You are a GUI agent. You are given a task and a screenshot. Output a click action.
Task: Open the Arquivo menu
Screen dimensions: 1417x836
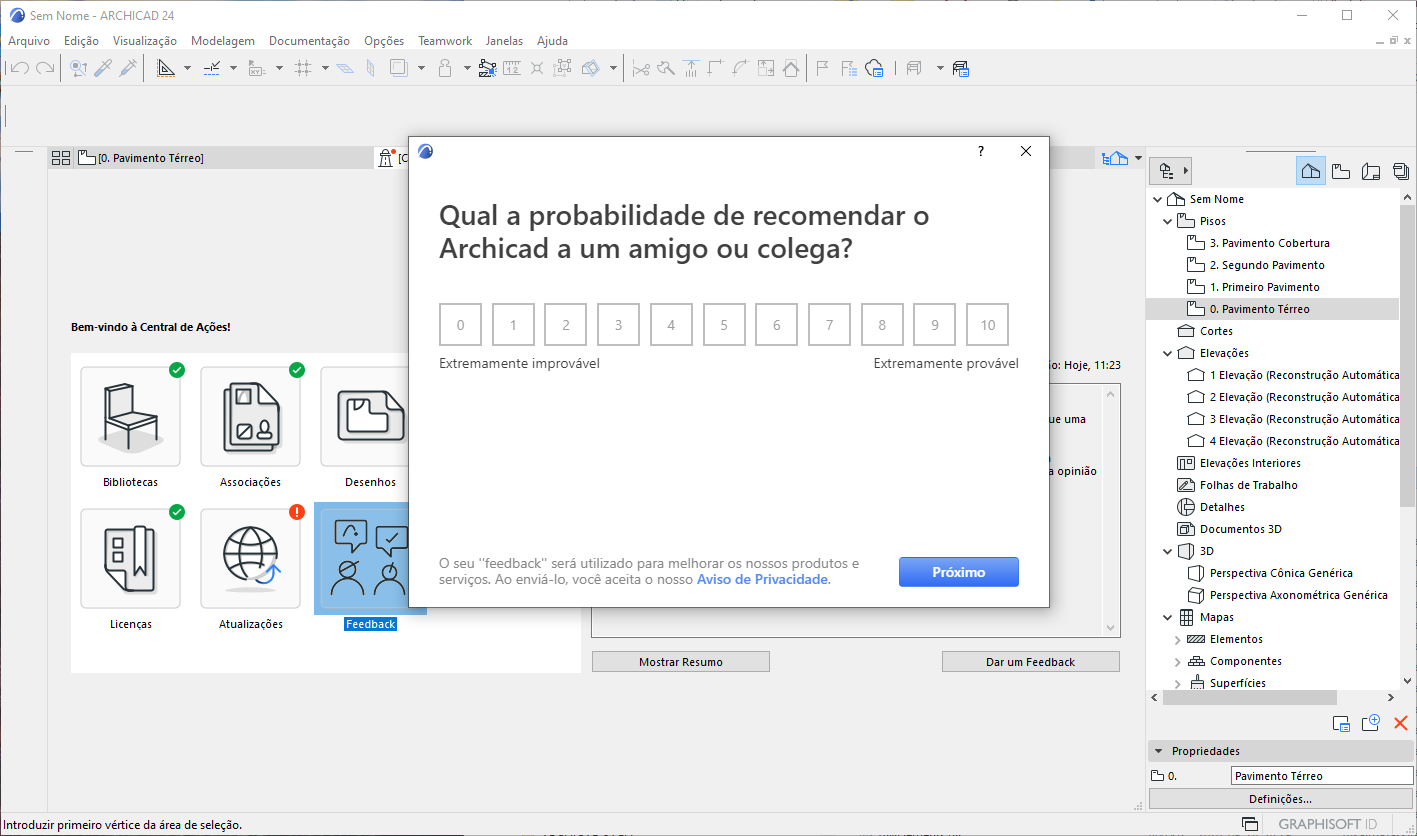click(x=29, y=41)
